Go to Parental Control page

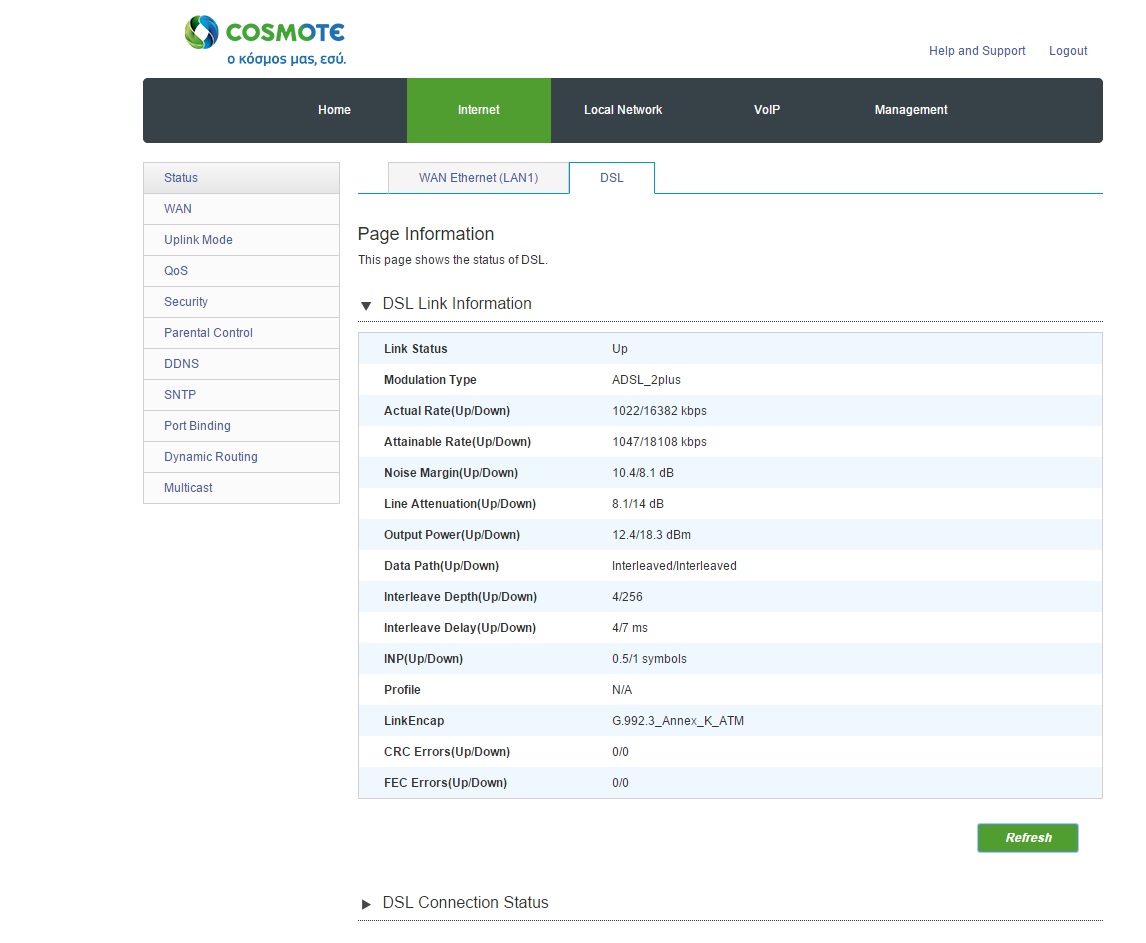[241, 333]
